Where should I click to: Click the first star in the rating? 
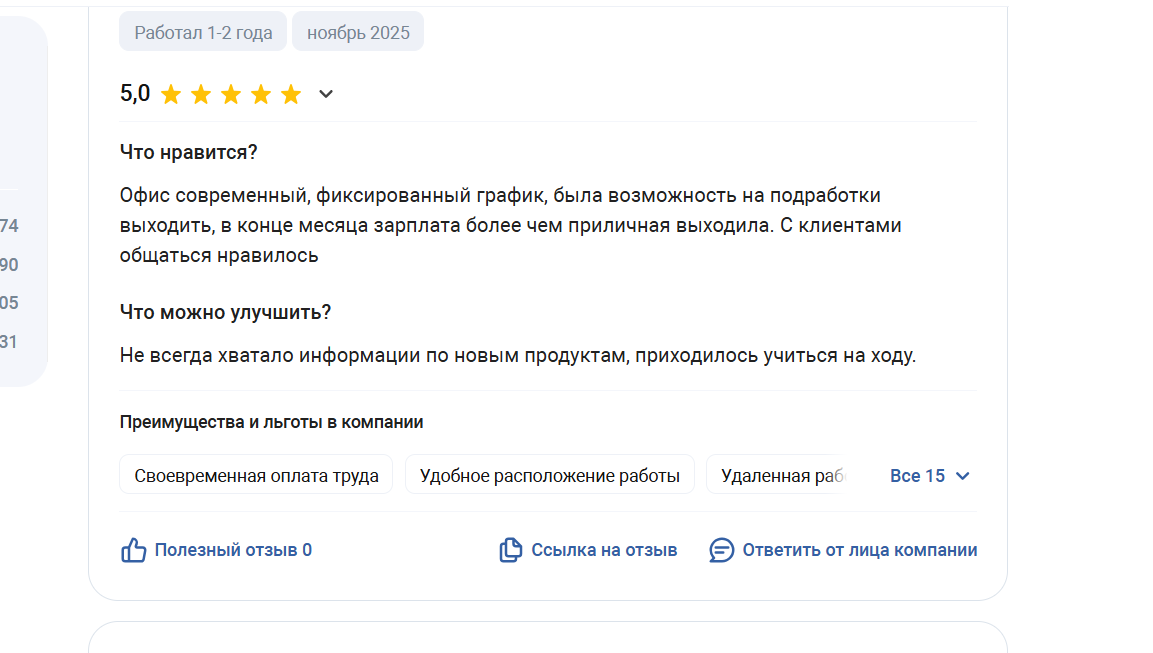click(x=171, y=94)
